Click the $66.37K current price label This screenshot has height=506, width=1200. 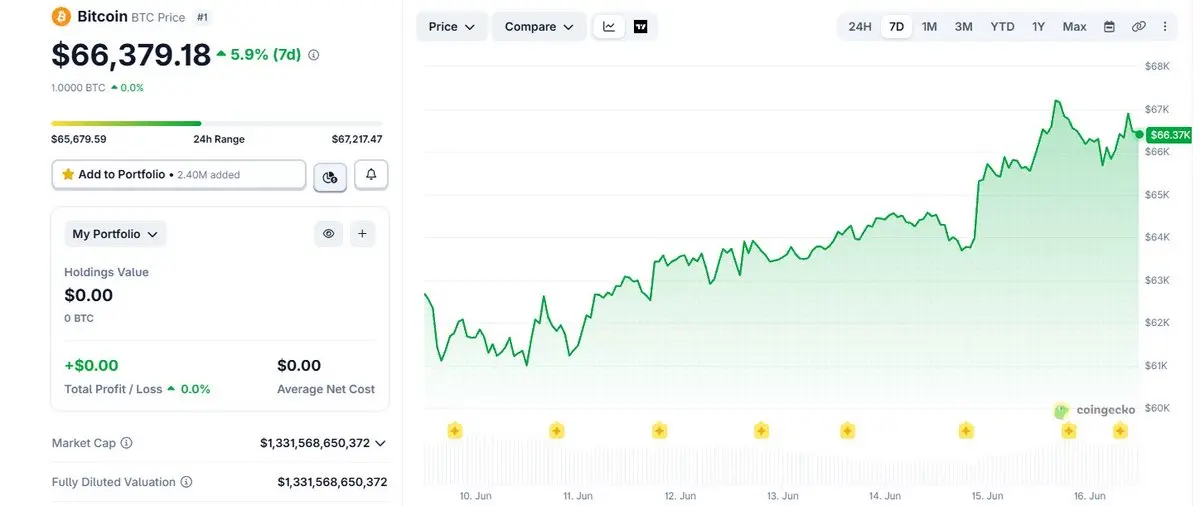(1169, 134)
